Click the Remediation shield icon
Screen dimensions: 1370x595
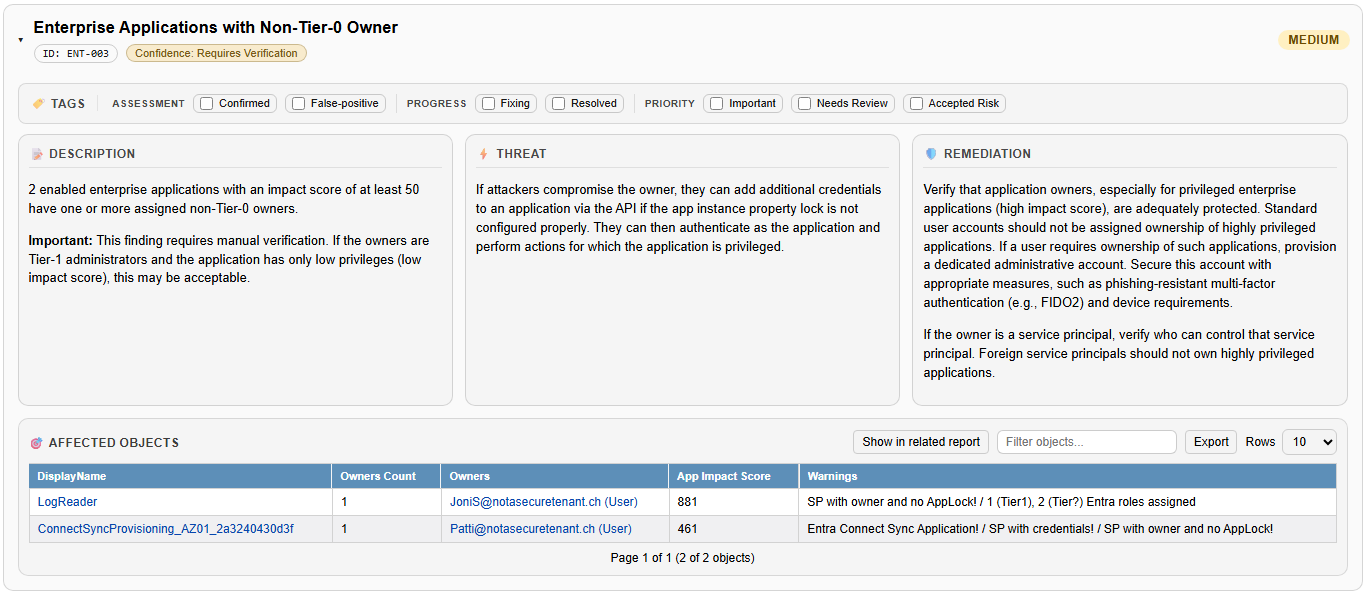931,154
